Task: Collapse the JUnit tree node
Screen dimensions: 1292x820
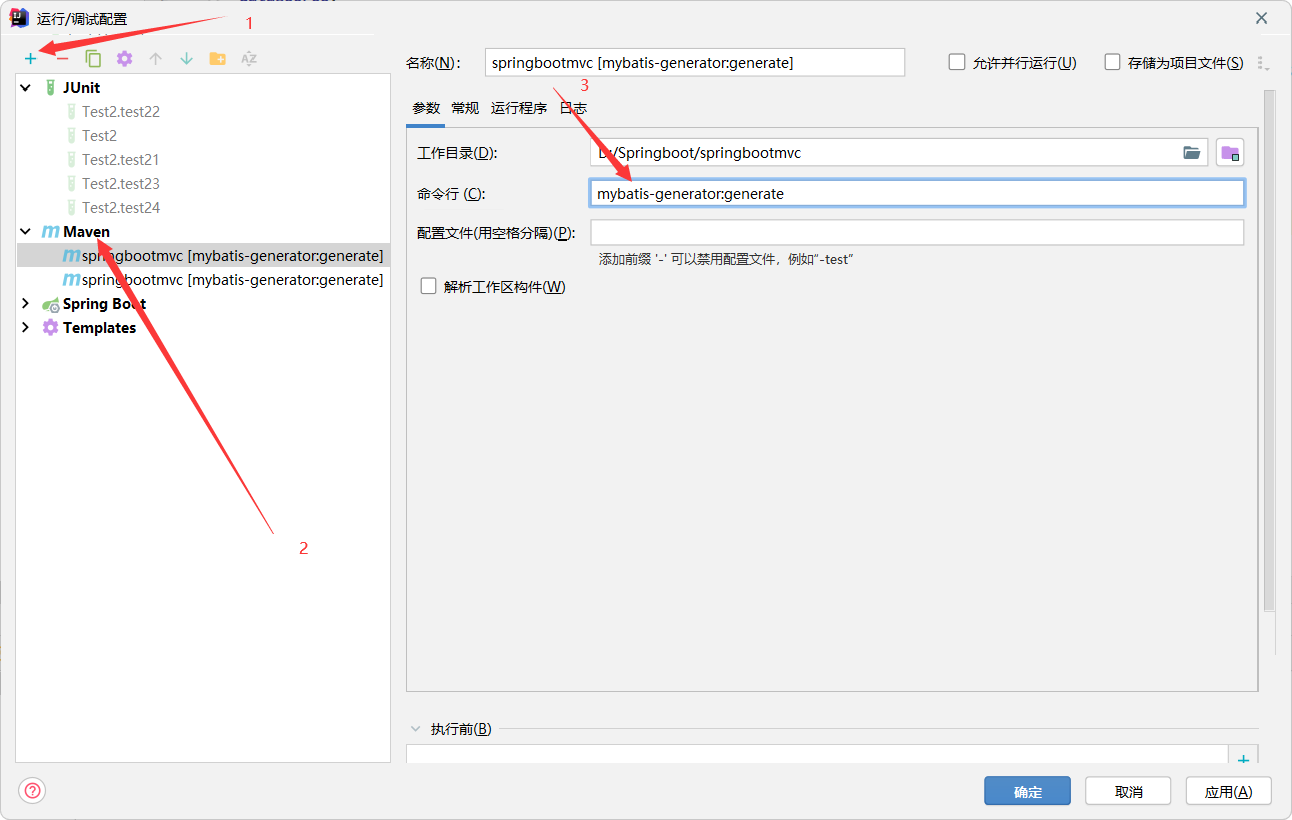Action: (26, 88)
